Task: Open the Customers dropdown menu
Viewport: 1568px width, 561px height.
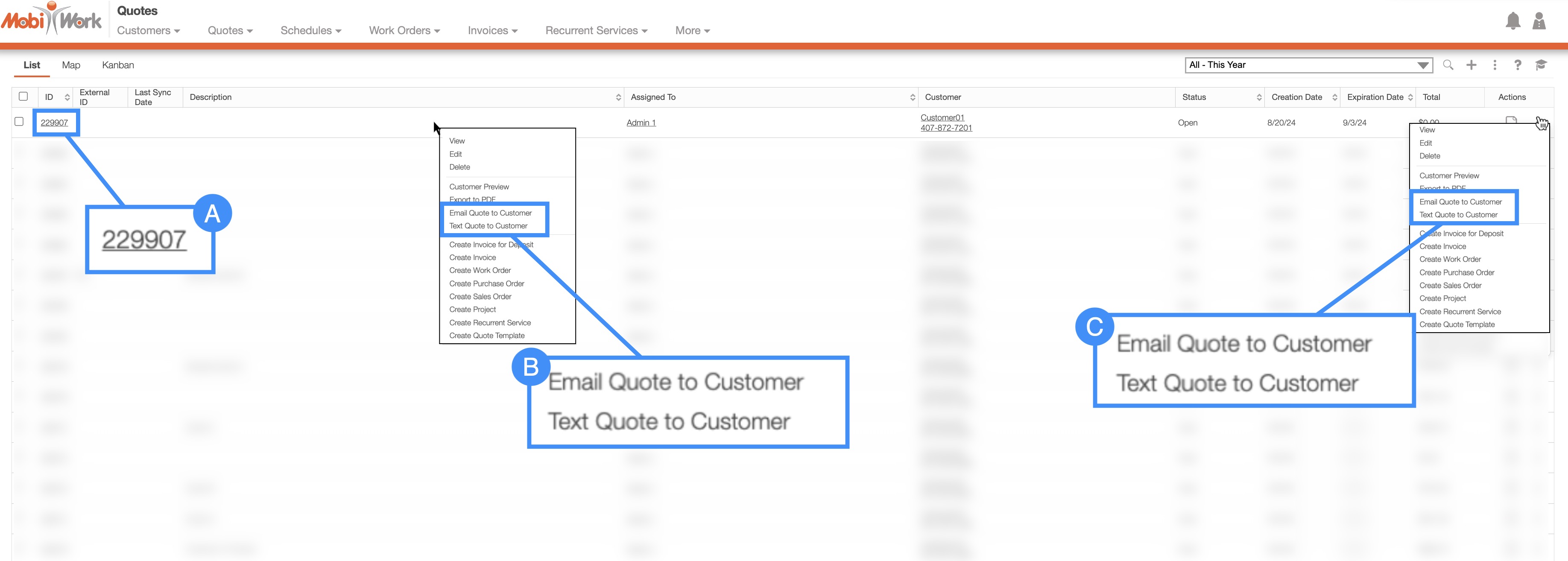Action: pyautogui.click(x=148, y=30)
